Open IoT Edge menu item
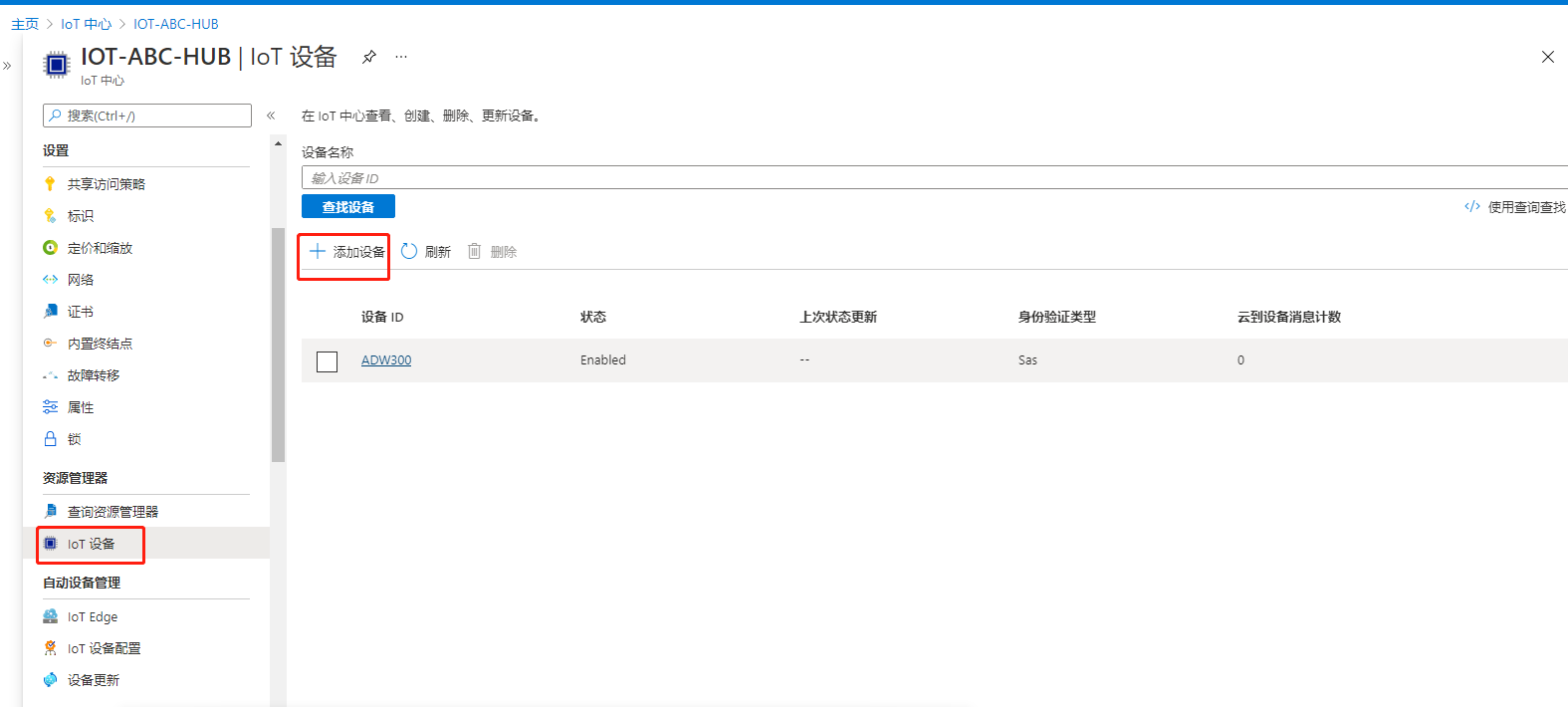Screen dimensions: 1568x707 pos(93,617)
